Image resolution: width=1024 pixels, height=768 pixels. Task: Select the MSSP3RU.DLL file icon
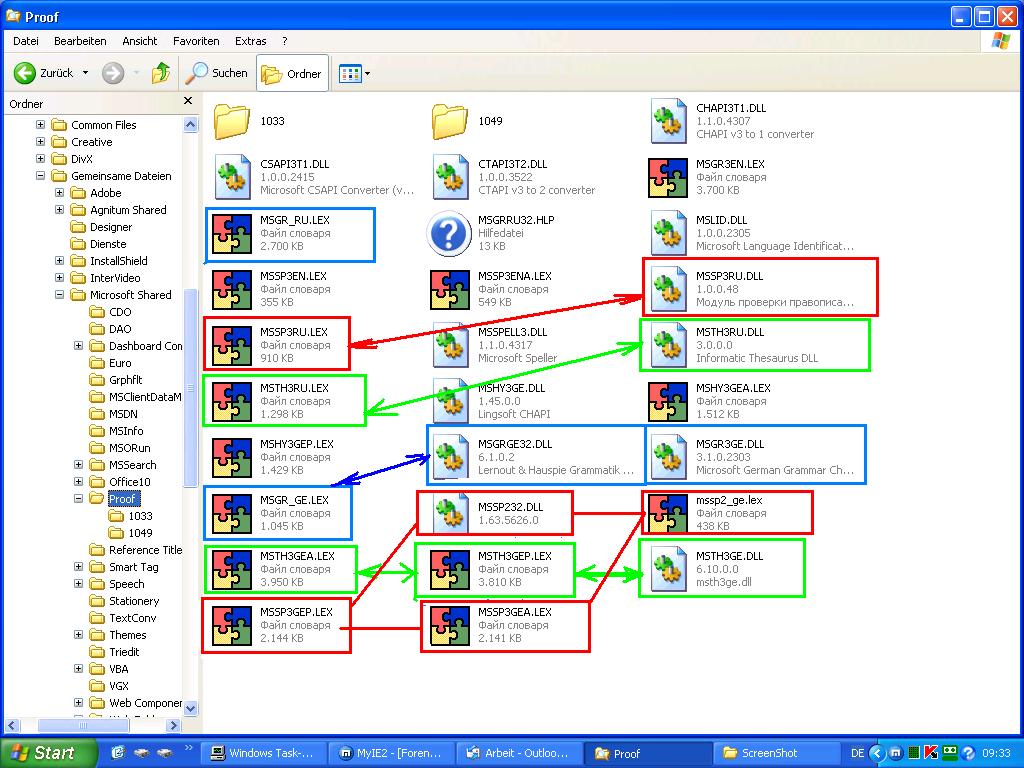pyautogui.click(x=668, y=289)
